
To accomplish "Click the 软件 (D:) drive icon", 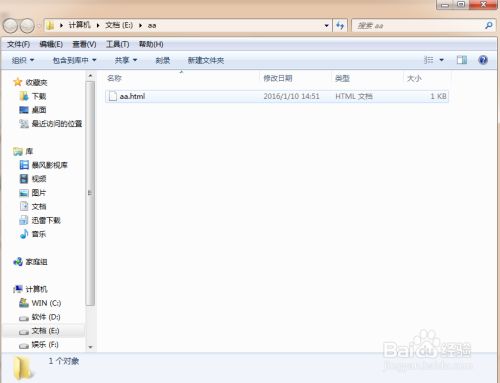I will (24, 318).
